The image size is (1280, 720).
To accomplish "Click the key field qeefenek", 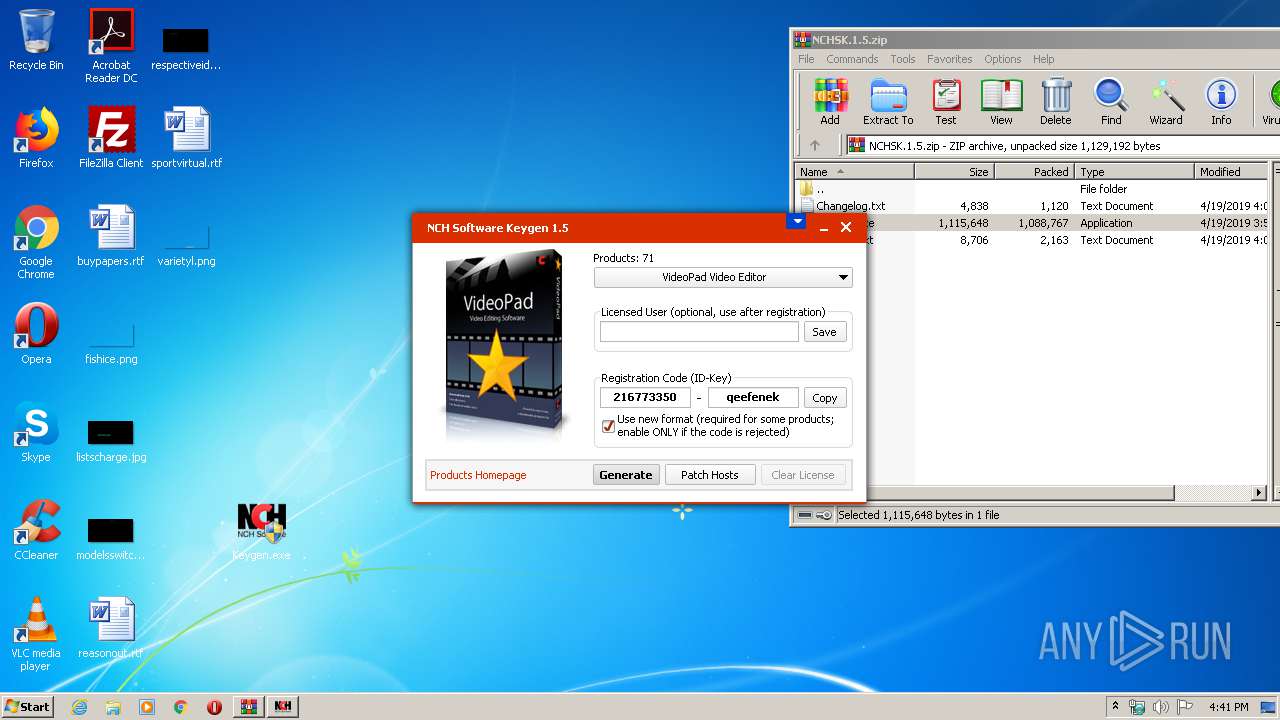I will (753, 397).
